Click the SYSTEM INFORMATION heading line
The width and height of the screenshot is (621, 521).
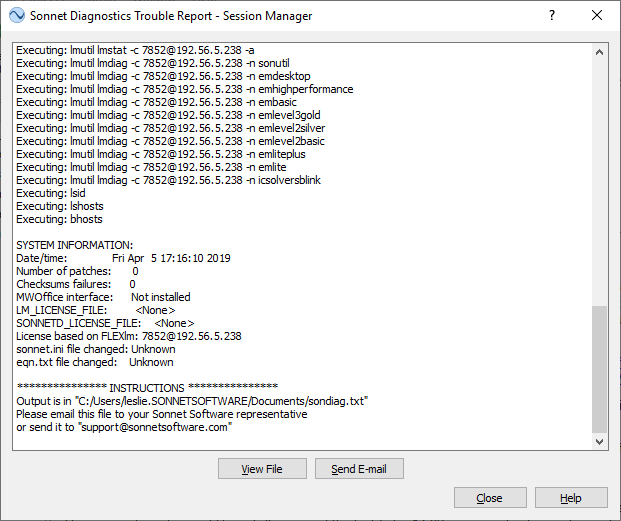[x=74, y=245]
